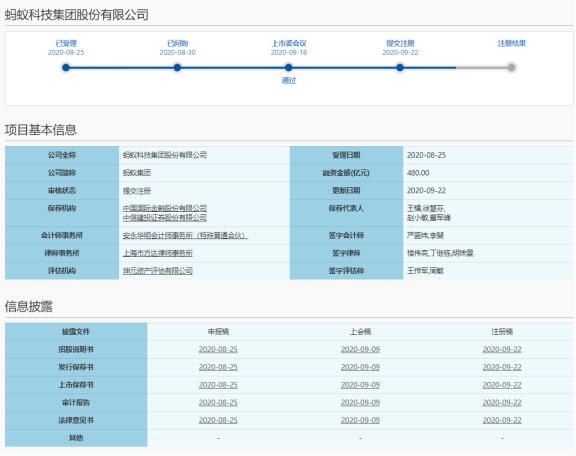The image size is (576, 456).
Task: Click the 注册稿 column header
Action: tap(502, 332)
